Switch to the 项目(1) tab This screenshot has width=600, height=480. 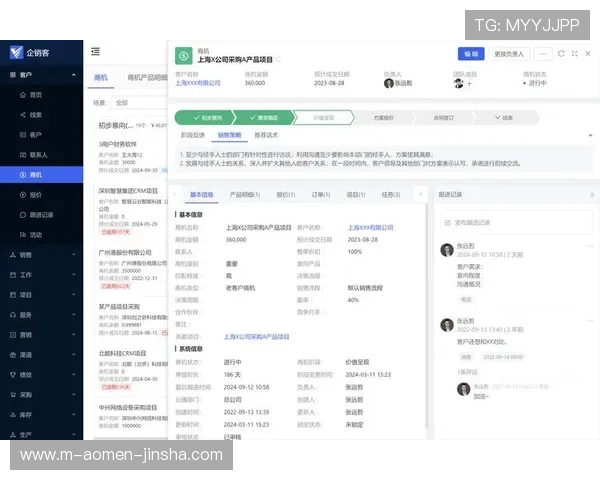[355, 195]
